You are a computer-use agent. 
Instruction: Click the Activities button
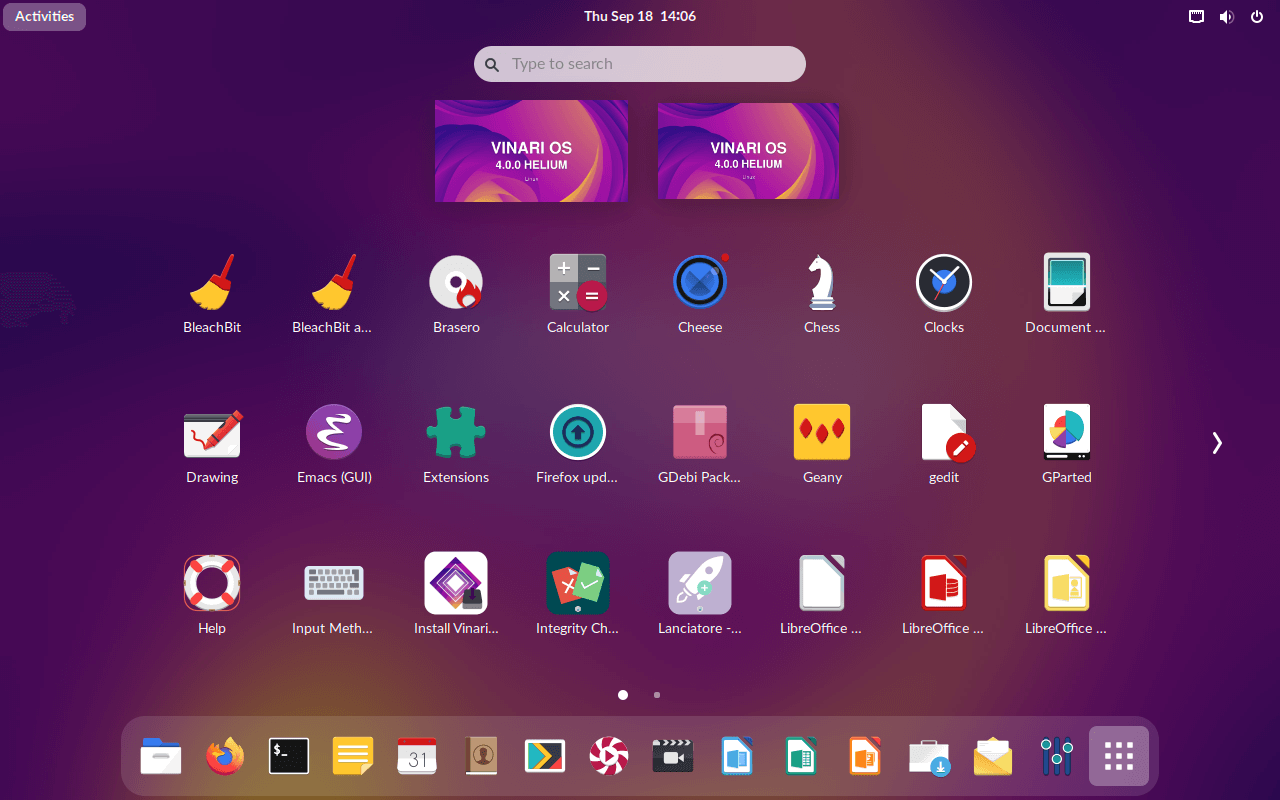pos(45,16)
